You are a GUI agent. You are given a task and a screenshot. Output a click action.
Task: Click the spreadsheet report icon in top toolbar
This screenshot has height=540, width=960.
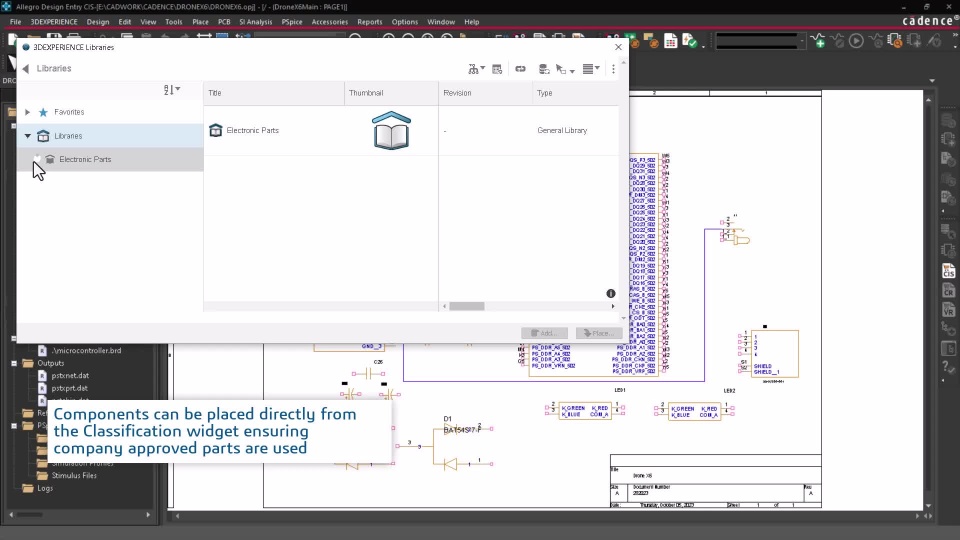670,41
